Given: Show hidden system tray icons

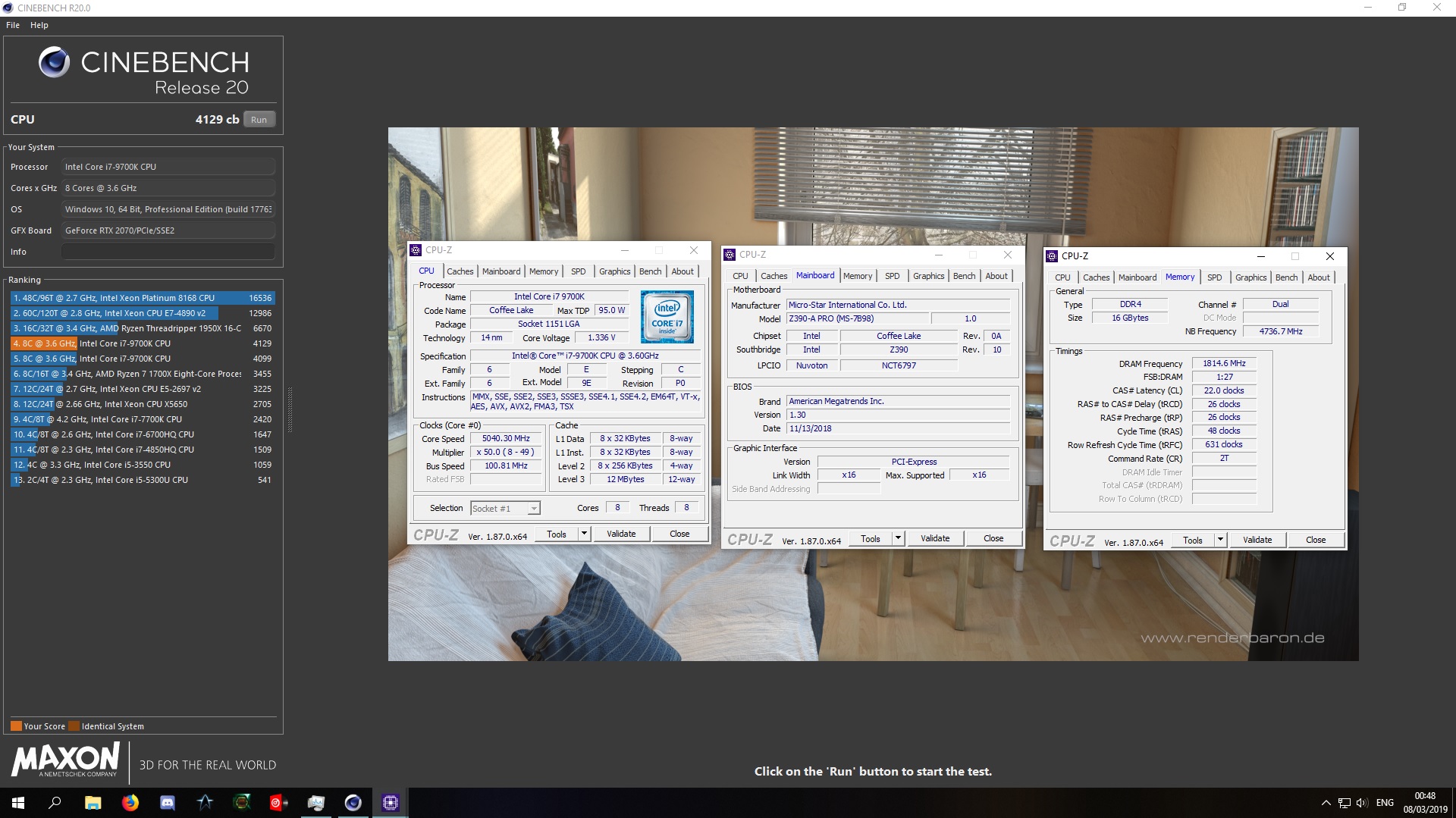Looking at the screenshot, I should point(1326,803).
